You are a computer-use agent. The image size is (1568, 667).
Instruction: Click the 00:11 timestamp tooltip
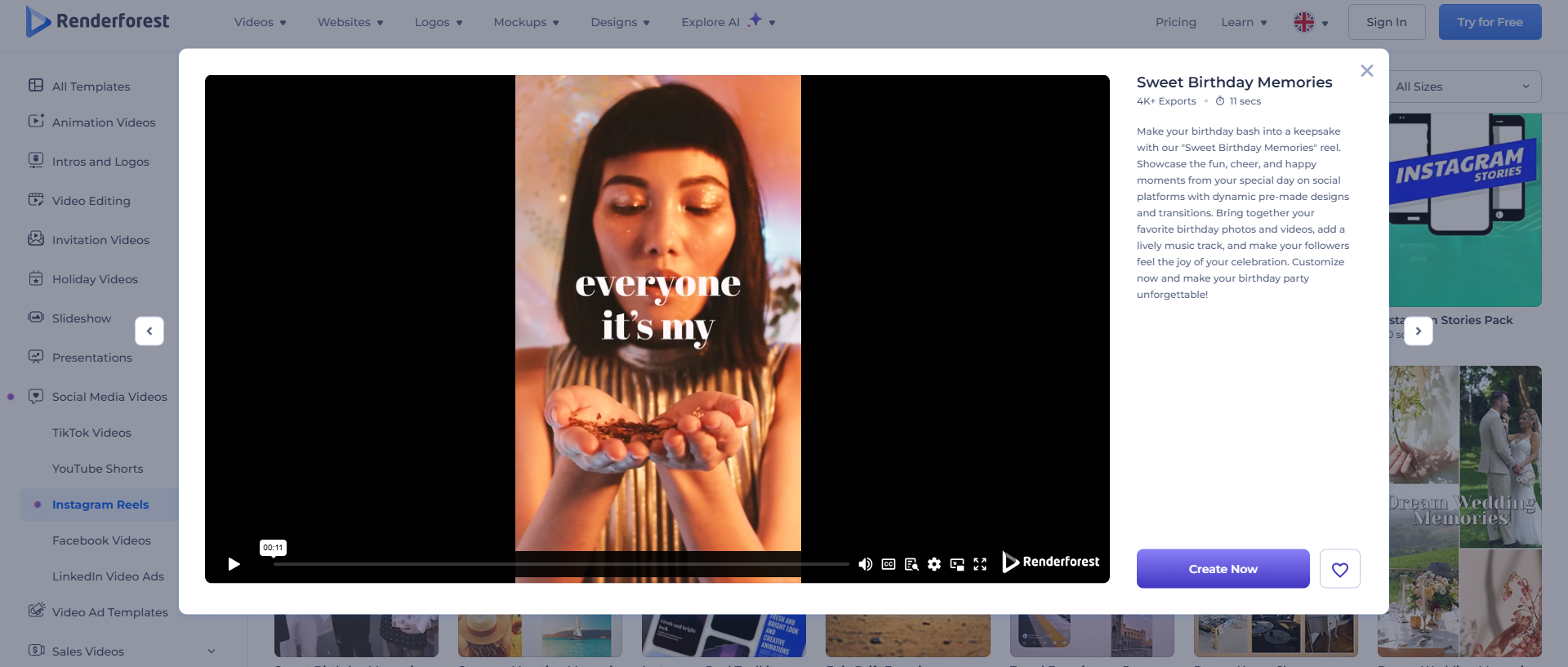[274, 548]
